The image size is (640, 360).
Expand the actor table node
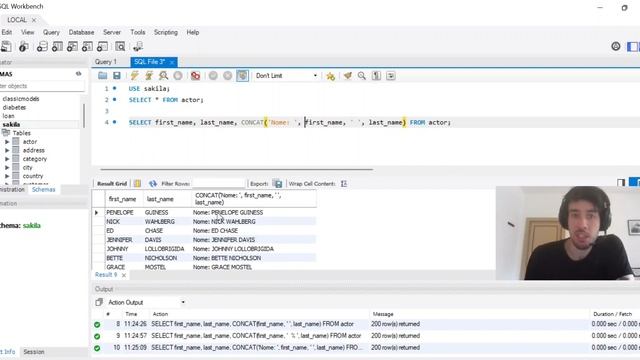[7, 142]
